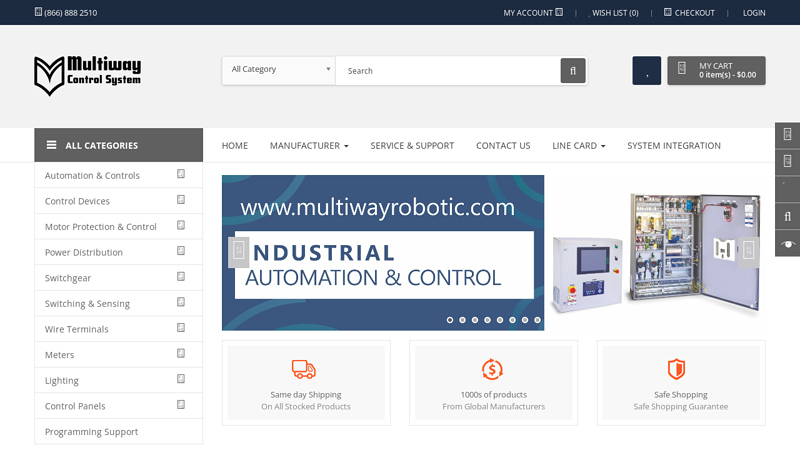Click the phone number (866) 888 2510
The image size is (800, 450).
click(x=70, y=13)
